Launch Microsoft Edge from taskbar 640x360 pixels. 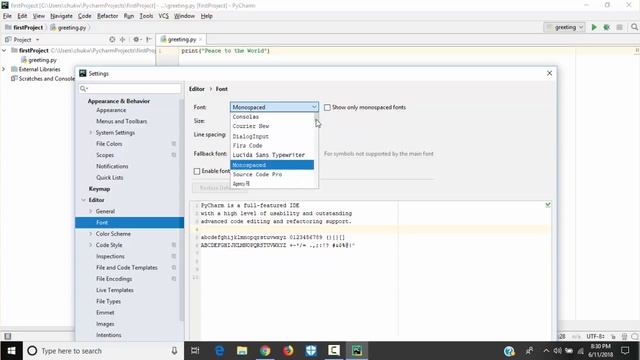[219, 351]
